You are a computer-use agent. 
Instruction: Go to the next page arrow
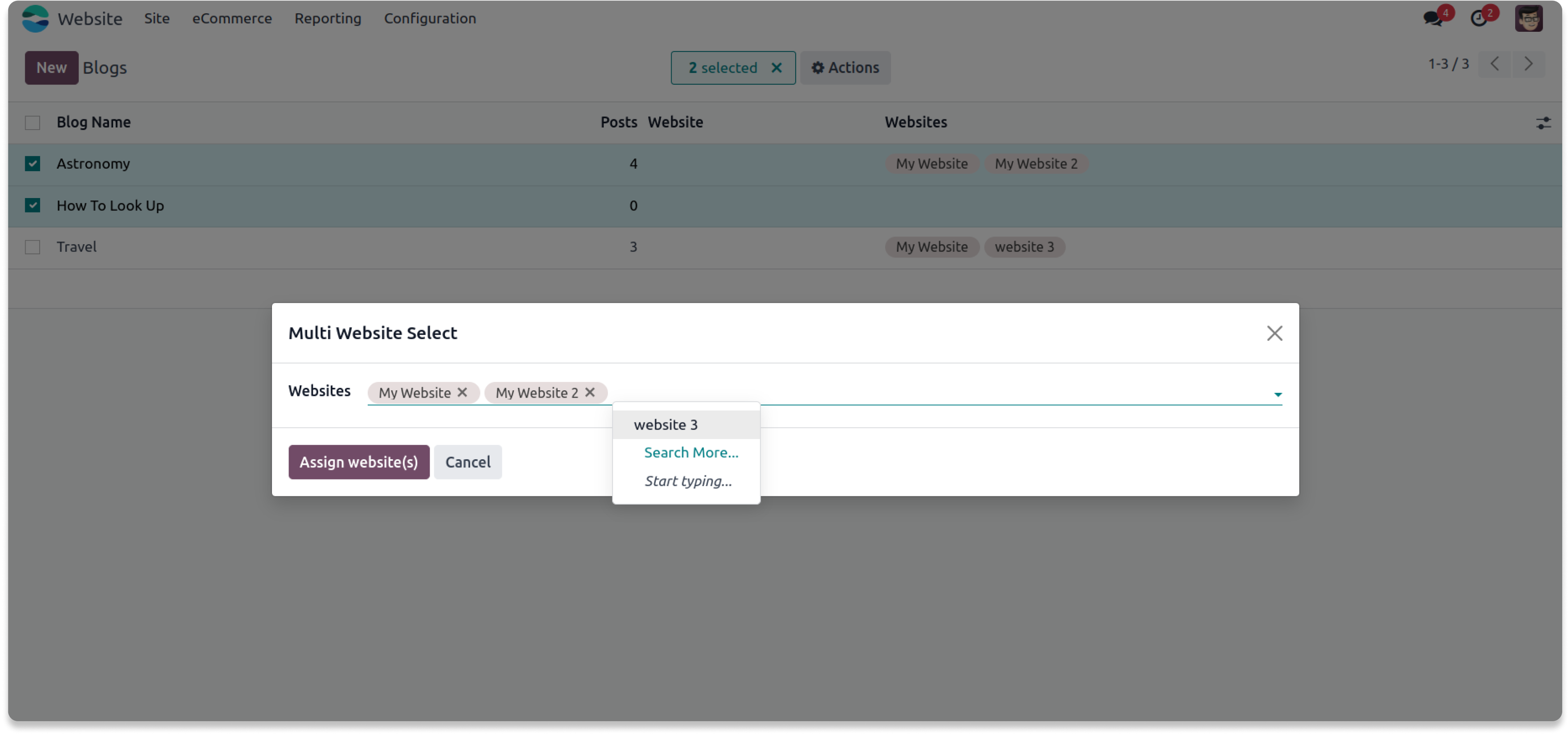tap(1528, 64)
